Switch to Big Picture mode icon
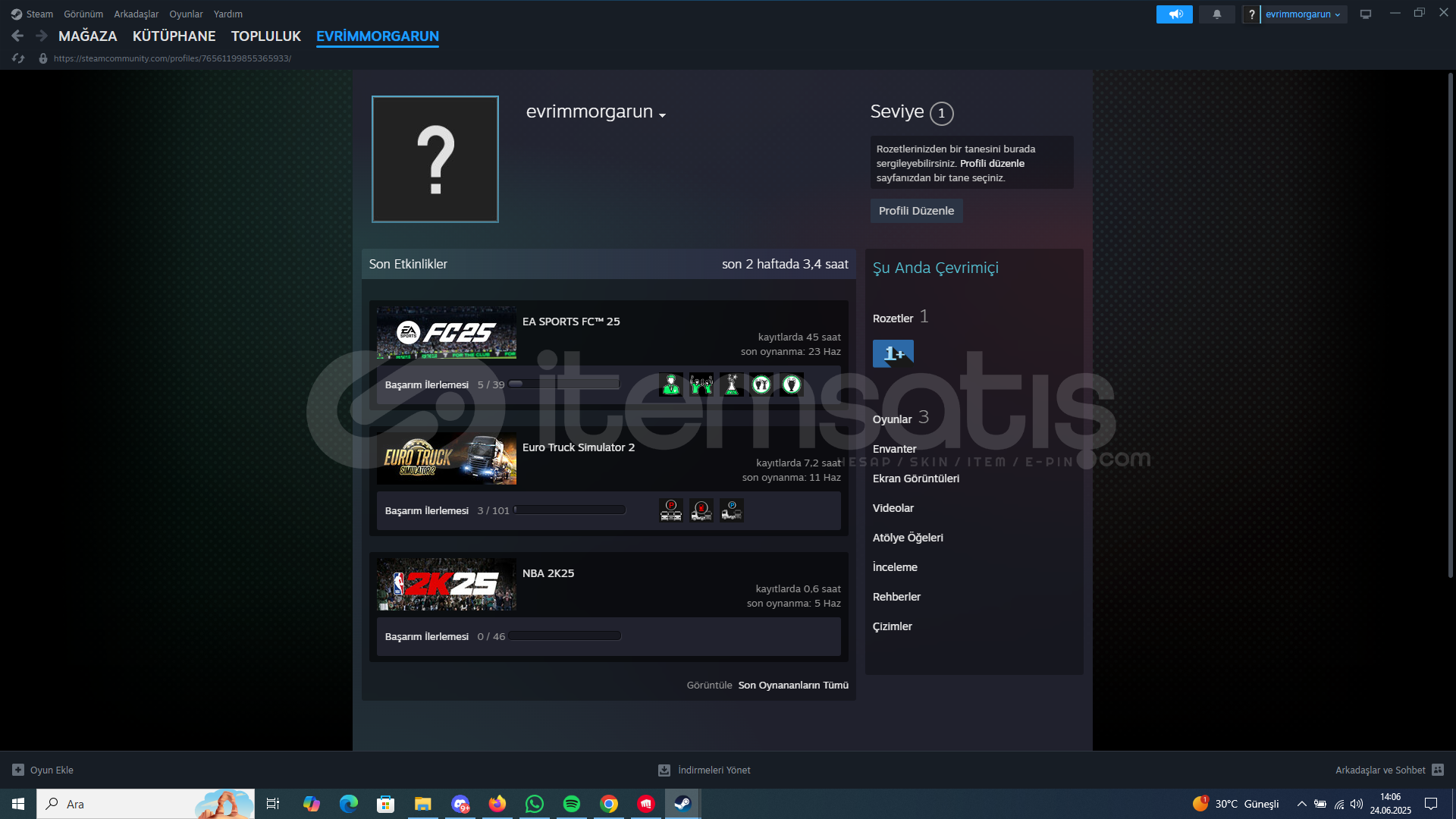 (x=1366, y=14)
